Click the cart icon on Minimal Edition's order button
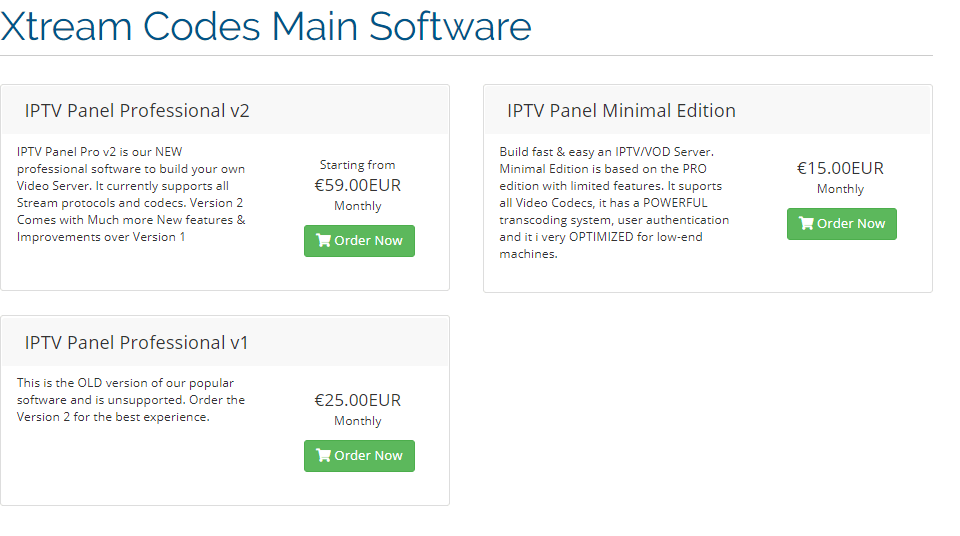 (806, 223)
